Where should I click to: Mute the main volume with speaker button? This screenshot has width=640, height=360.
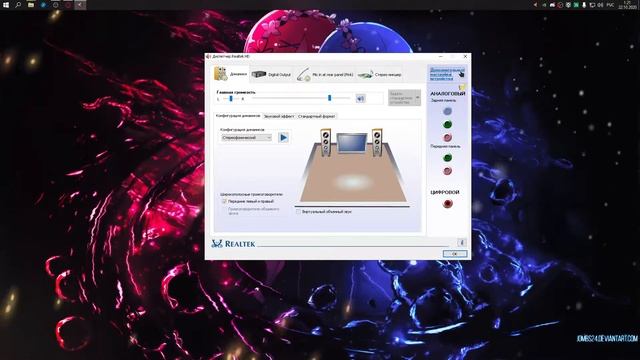point(360,98)
